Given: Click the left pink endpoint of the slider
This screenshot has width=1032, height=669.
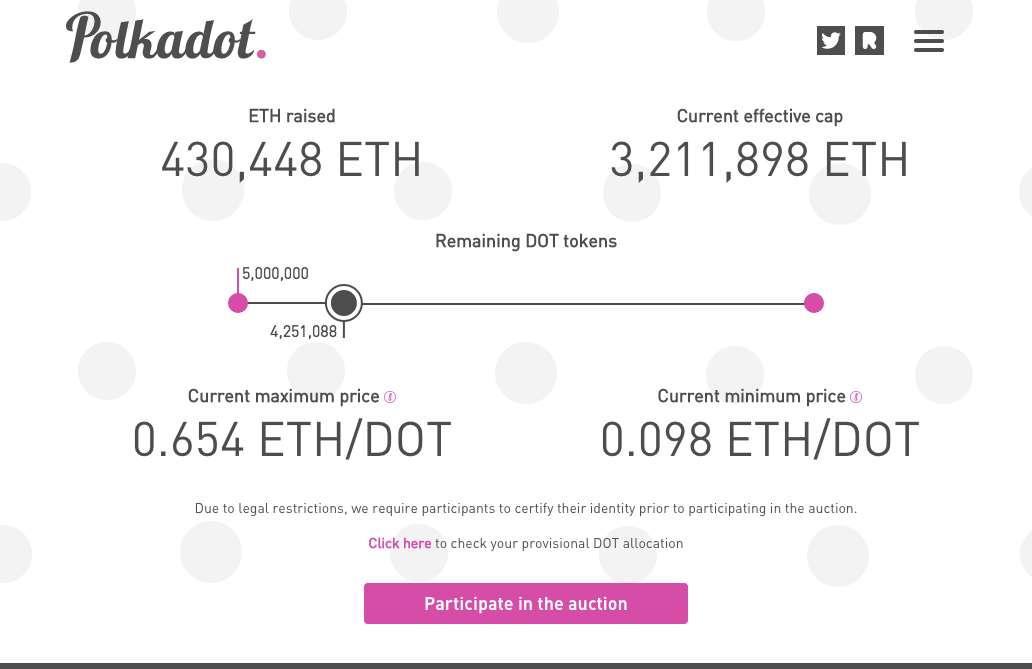Looking at the screenshot, I should pyautogui.click(x=238, y=303).
